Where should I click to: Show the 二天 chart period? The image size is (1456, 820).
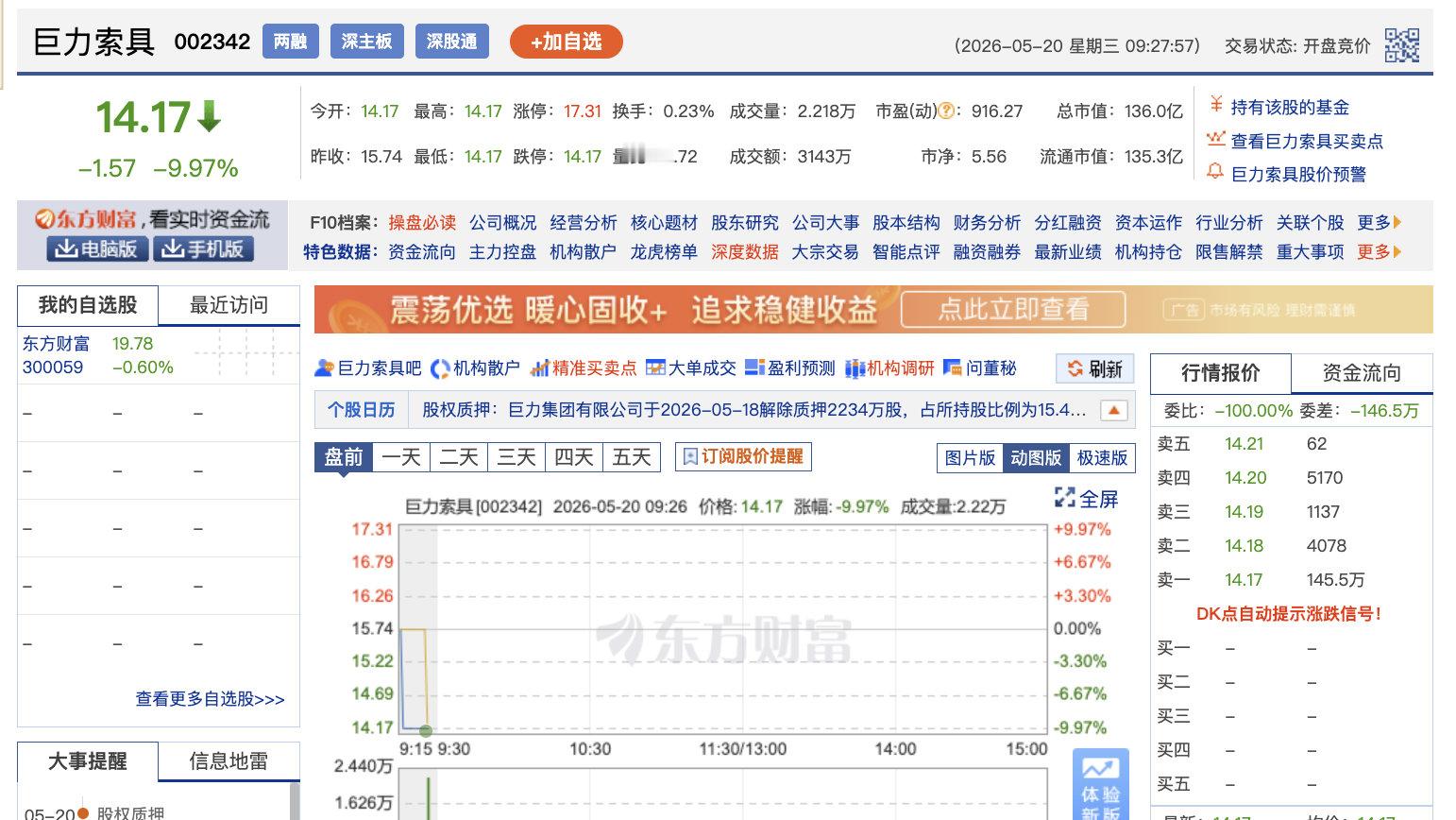pyautogui.click(x=459, y=457)
